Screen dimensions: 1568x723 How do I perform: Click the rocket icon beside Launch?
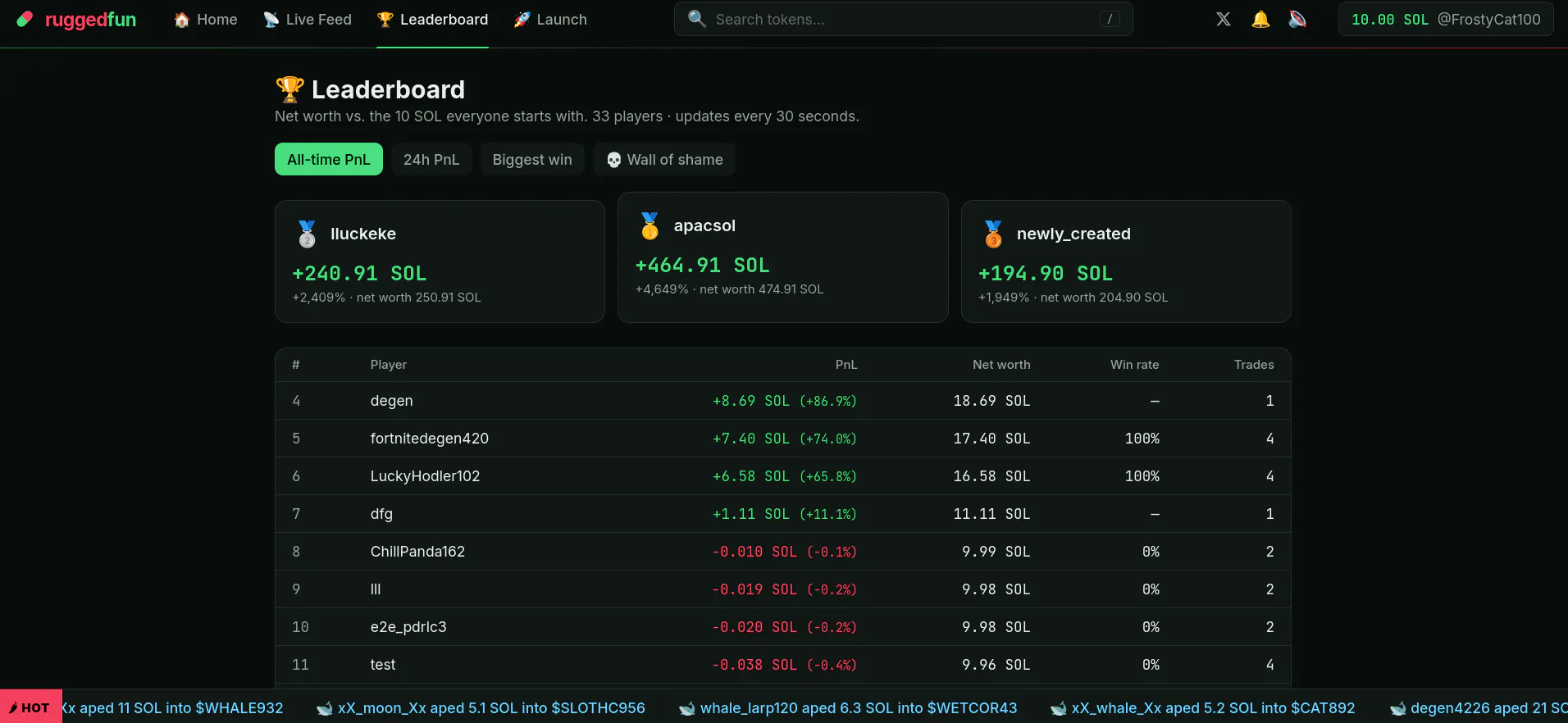[522, 20]
